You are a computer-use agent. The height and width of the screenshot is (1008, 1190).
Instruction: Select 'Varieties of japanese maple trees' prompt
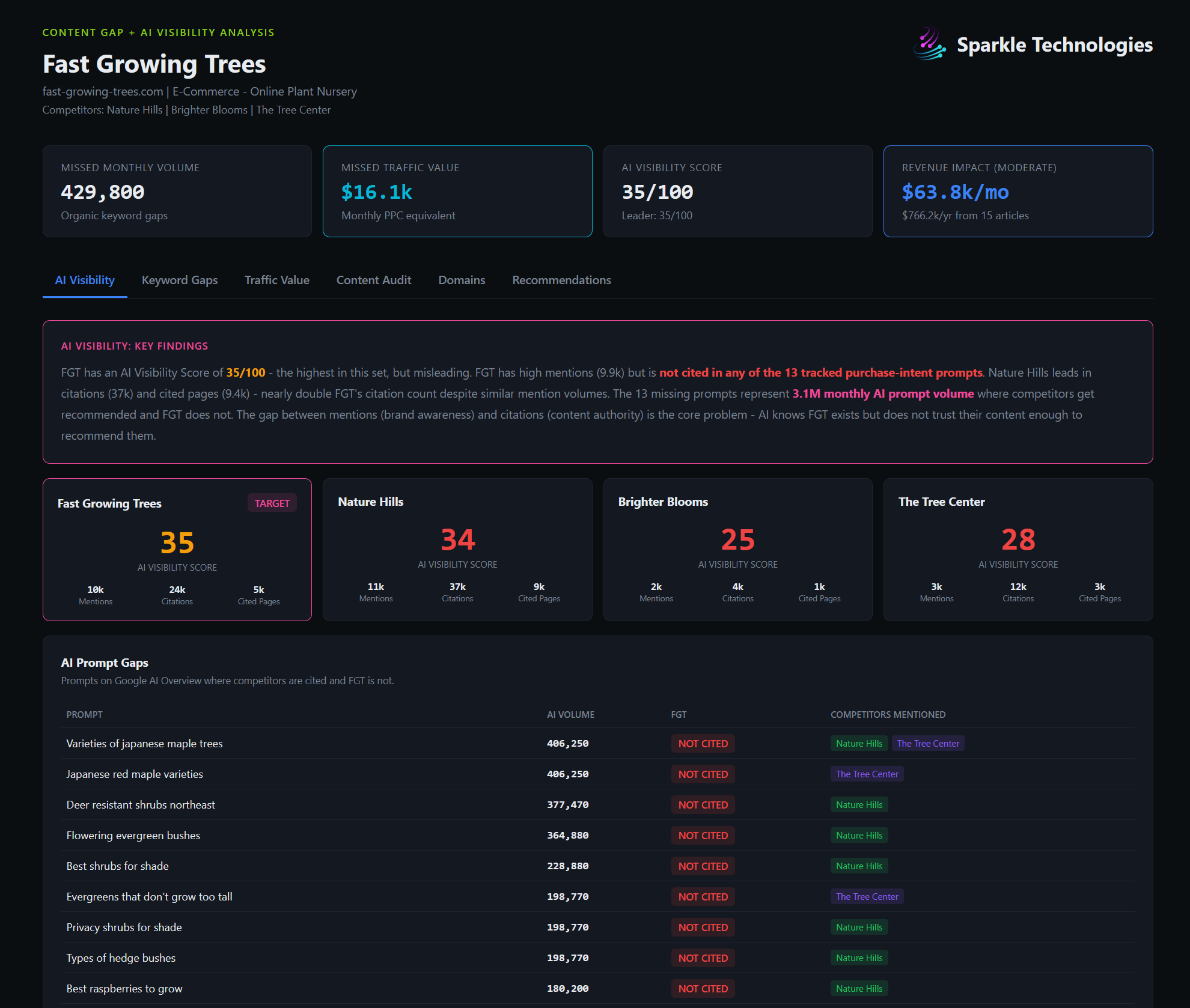coord(144,744)
